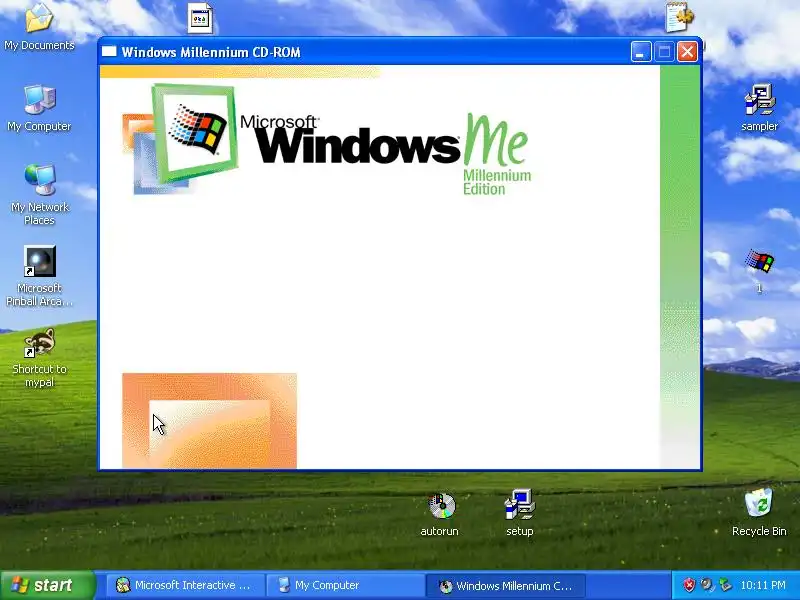Click the 10:11 PM clock
The image size is (800, 600).
point(763,585)
